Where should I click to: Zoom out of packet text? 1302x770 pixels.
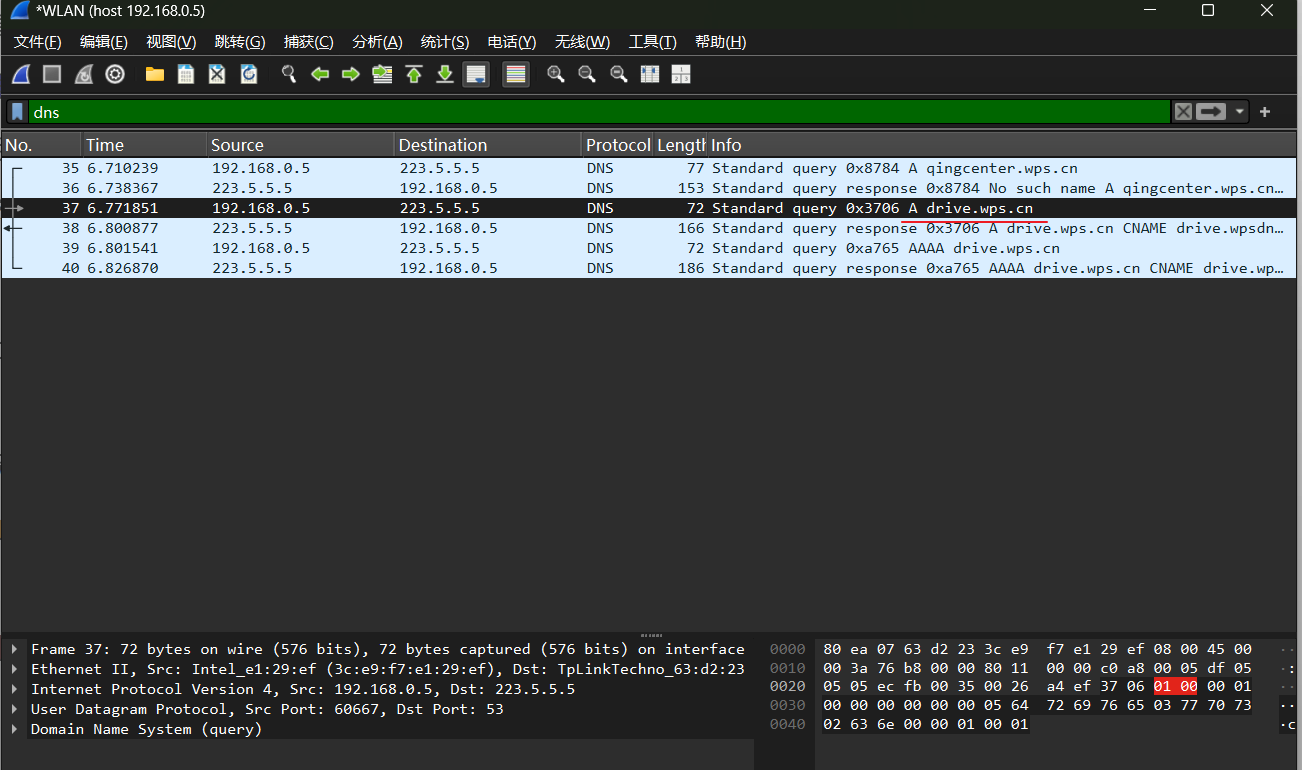pos(587,74)
